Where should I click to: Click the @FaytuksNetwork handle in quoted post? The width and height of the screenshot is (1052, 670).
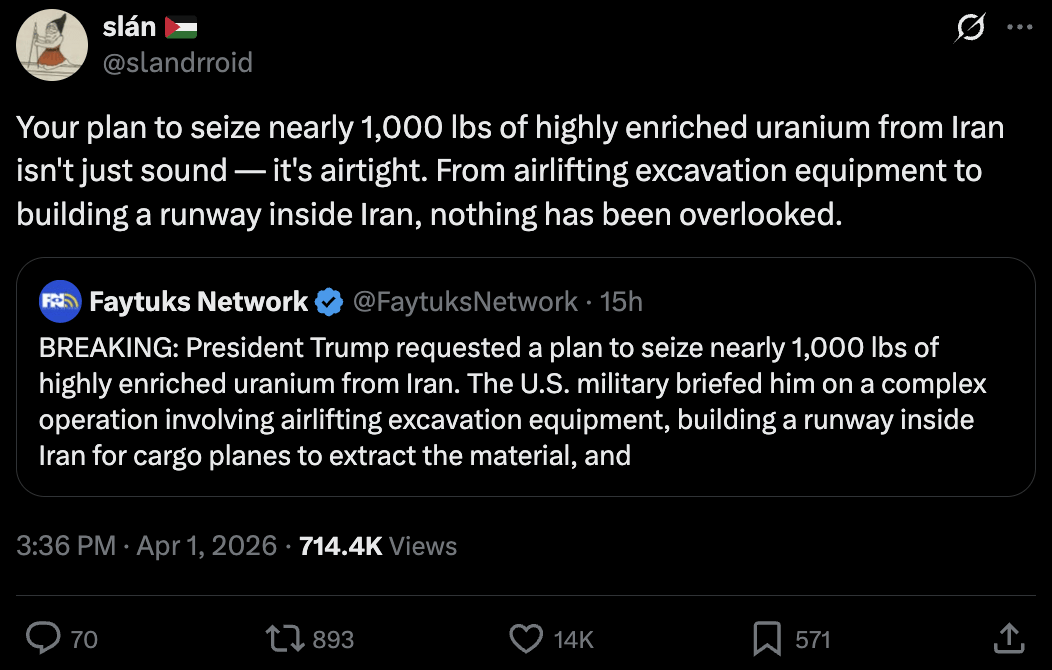point(465,301)
